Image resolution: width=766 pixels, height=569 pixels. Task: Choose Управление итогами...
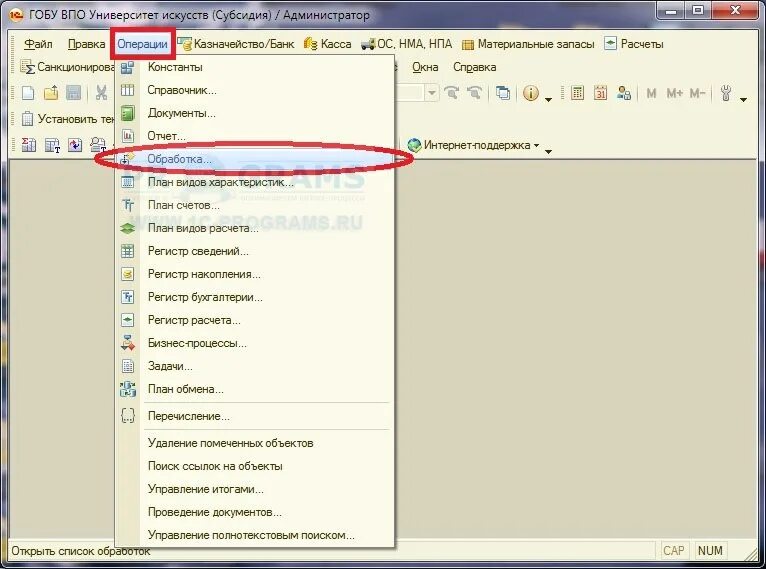255,489
